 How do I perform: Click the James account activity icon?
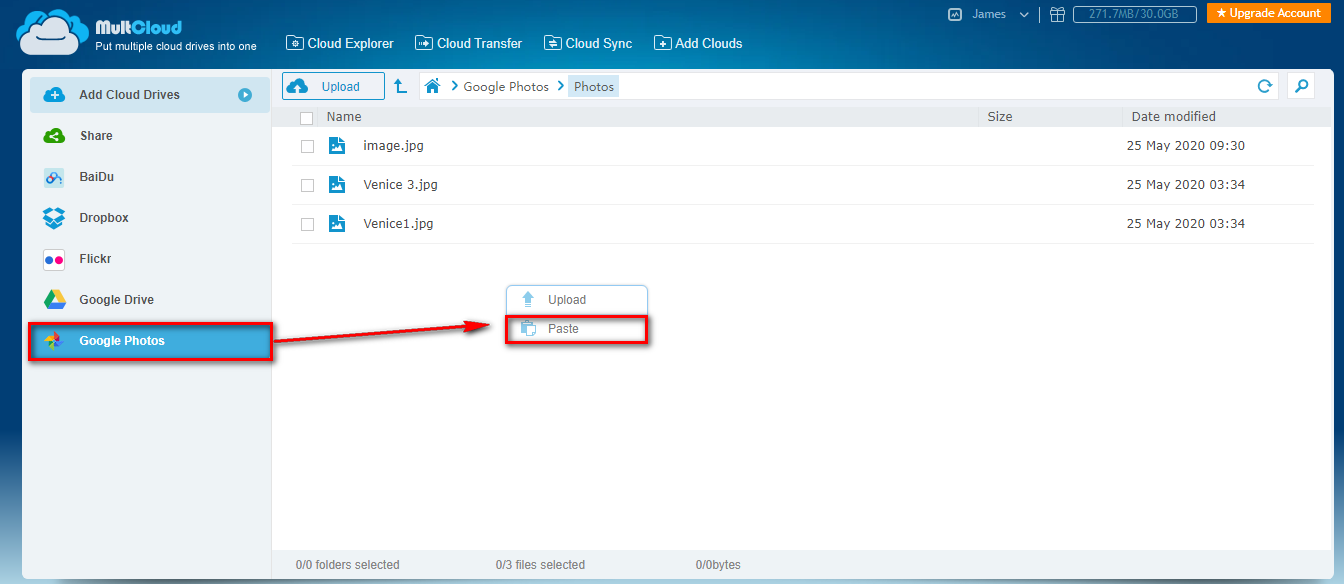(x=954, y=14)
